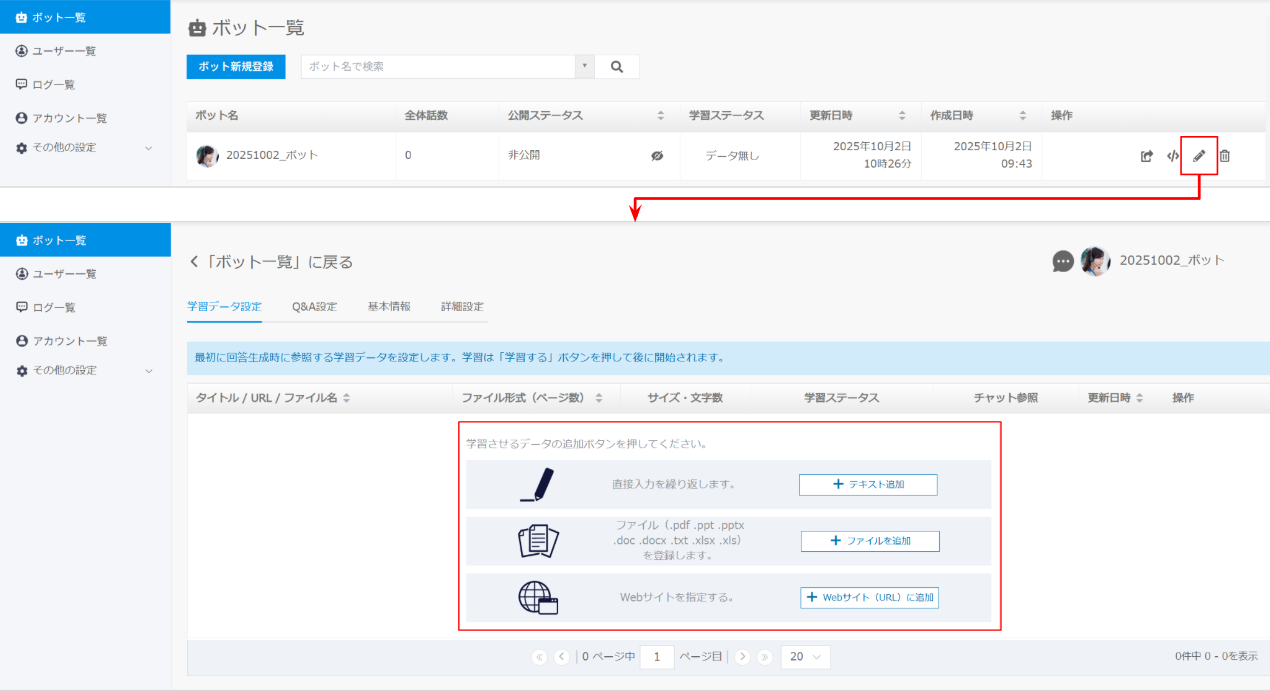Click the ファイルを追加 button
Image resolution: width=1270 pixels, height=691 pixels.
[870, 541]
